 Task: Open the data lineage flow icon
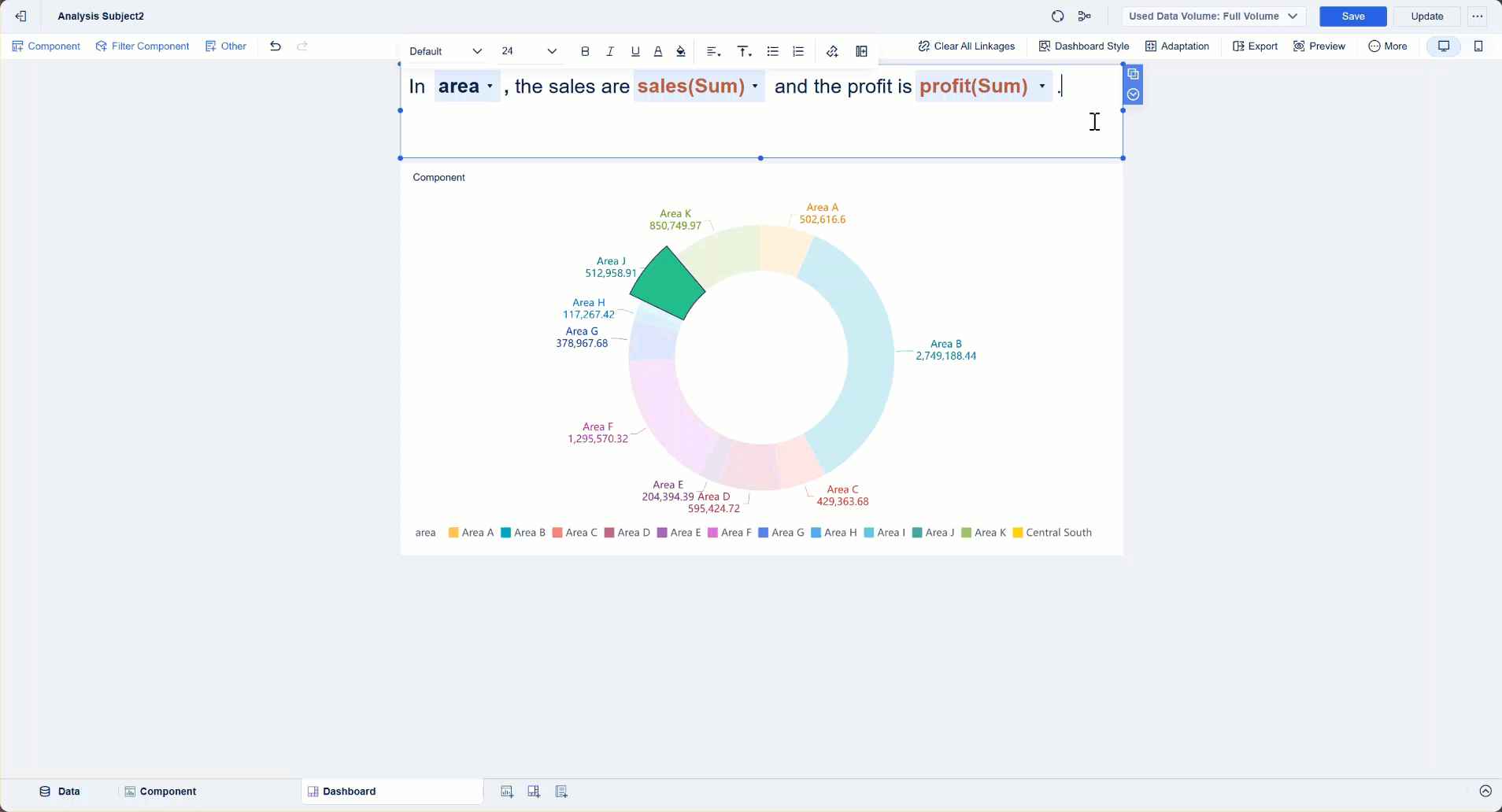[x=1085, y=16]
